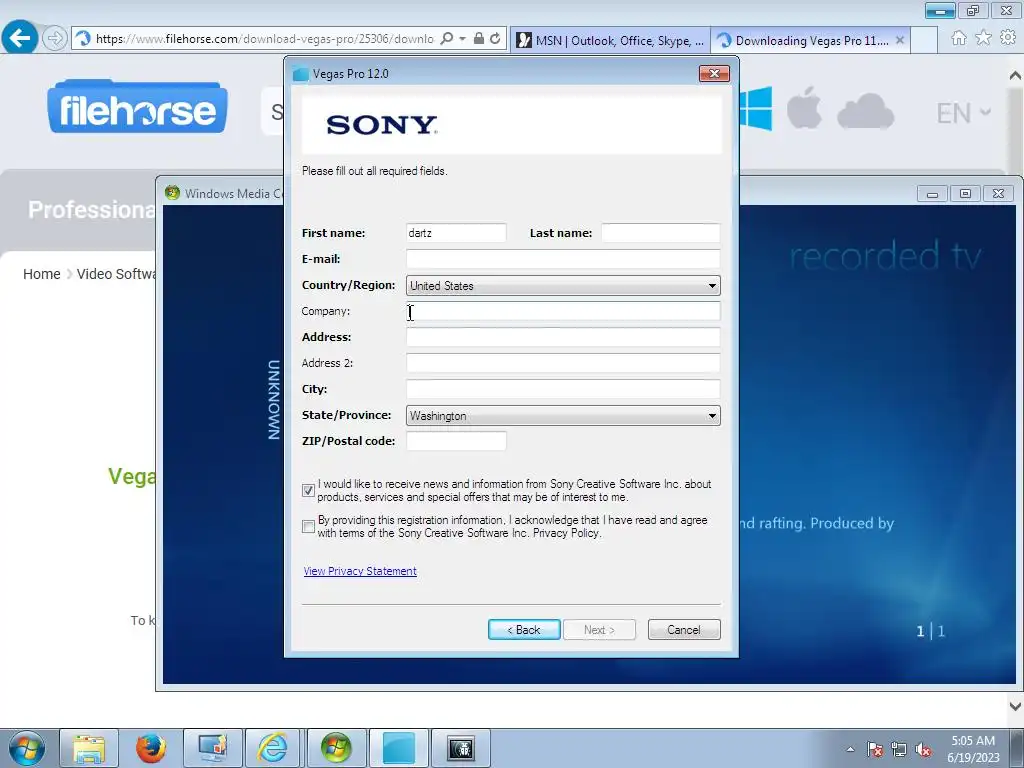This screenshot has width=1024, height=768.
Task: Click the Action Center flag tray icon
Action: (875, 750)
